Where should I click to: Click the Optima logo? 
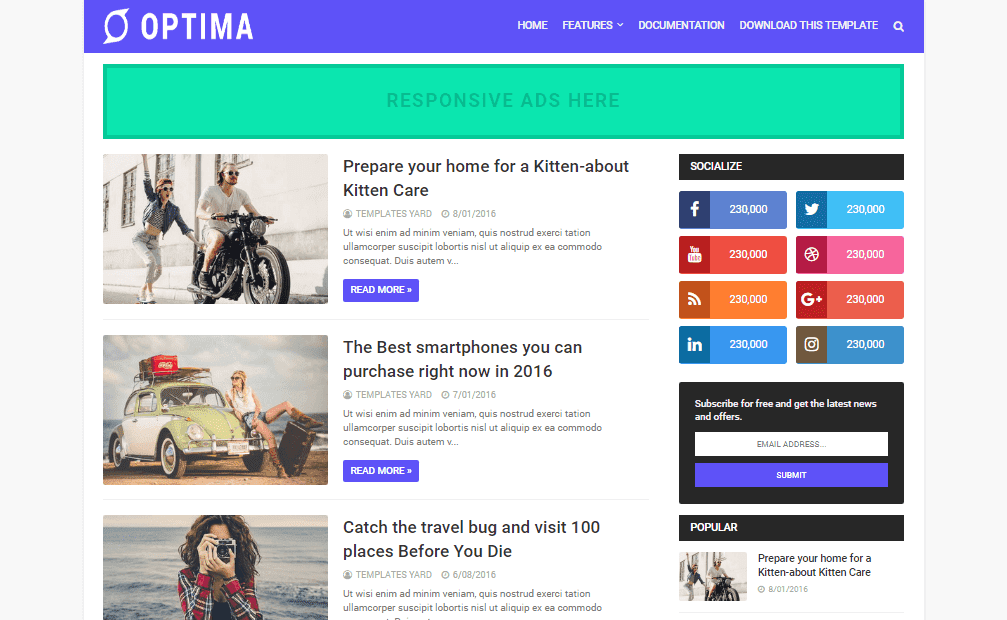point(178,26)
